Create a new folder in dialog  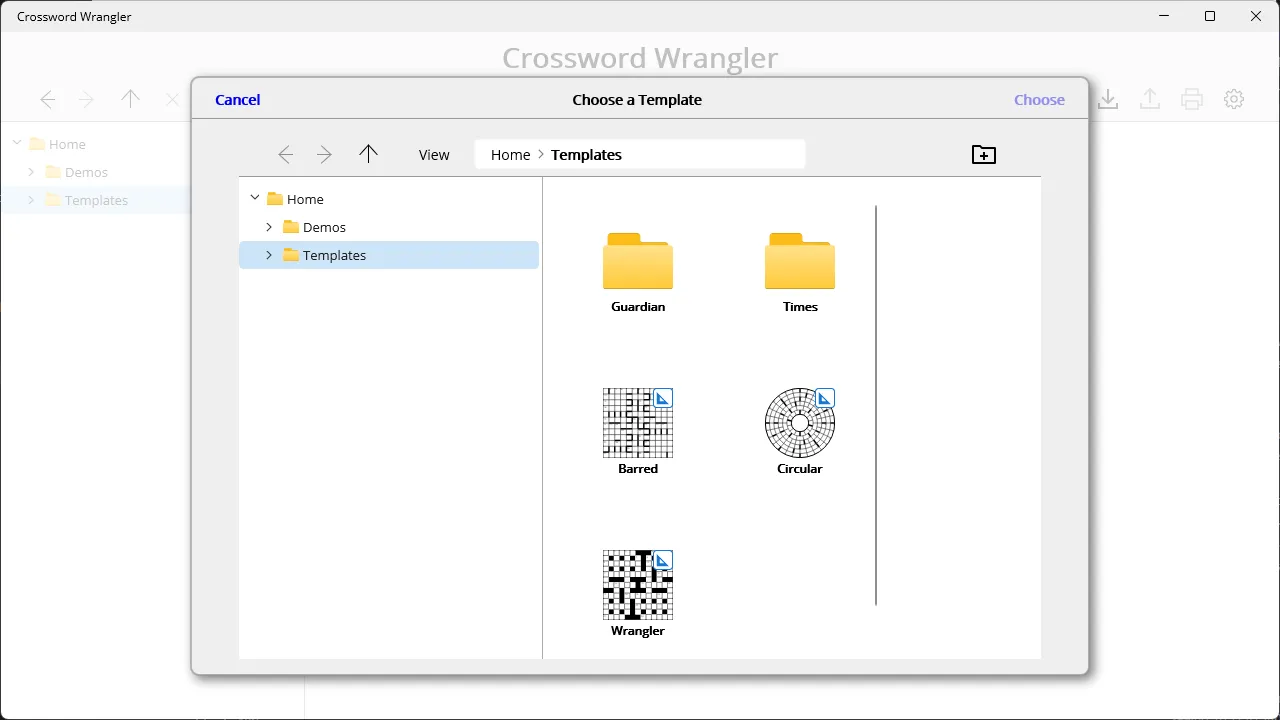coord(984,155)
